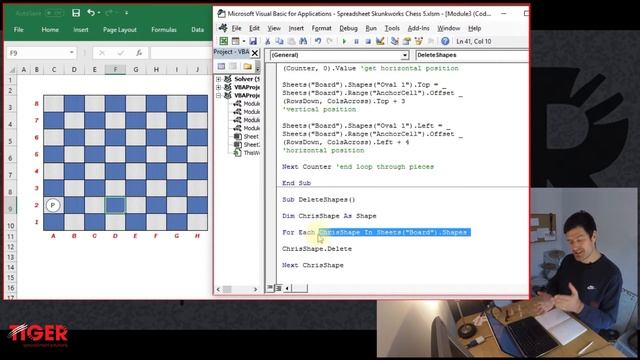
Task: Open the Run menu
Action: (x=371, y=28)
